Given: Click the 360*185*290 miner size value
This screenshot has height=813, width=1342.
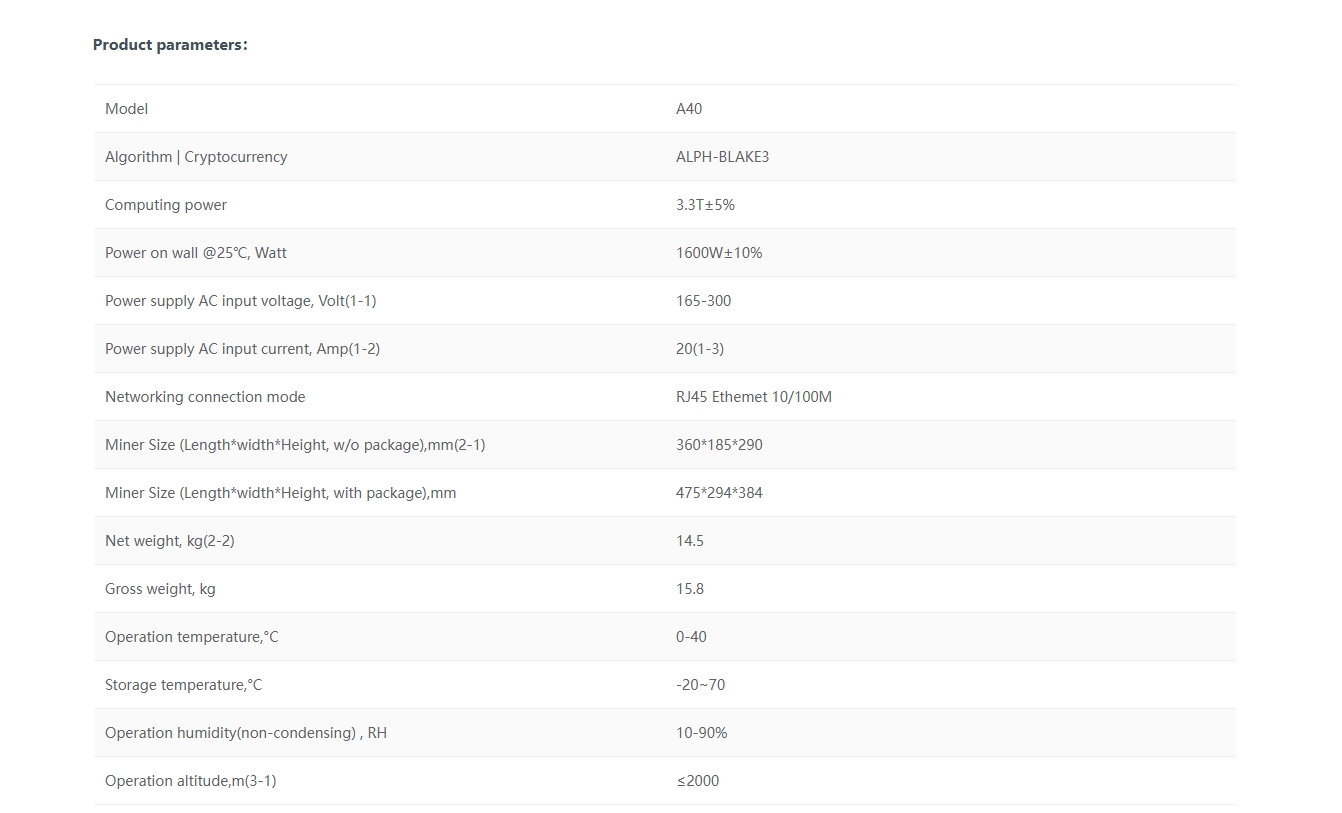Looking at the screenshot, I should [719, 445].
